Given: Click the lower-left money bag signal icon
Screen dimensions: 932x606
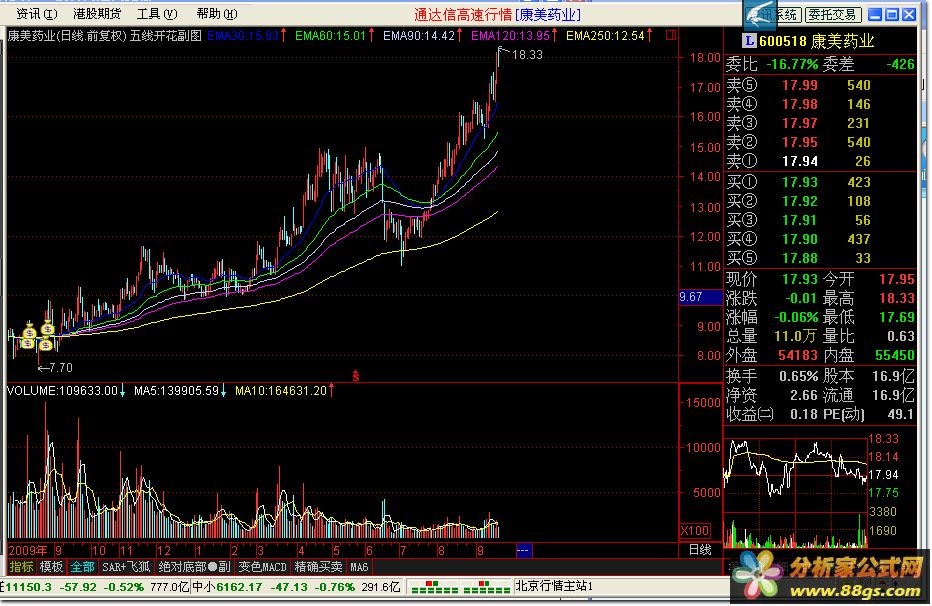Looking at the screenshot, I should 27,342.
